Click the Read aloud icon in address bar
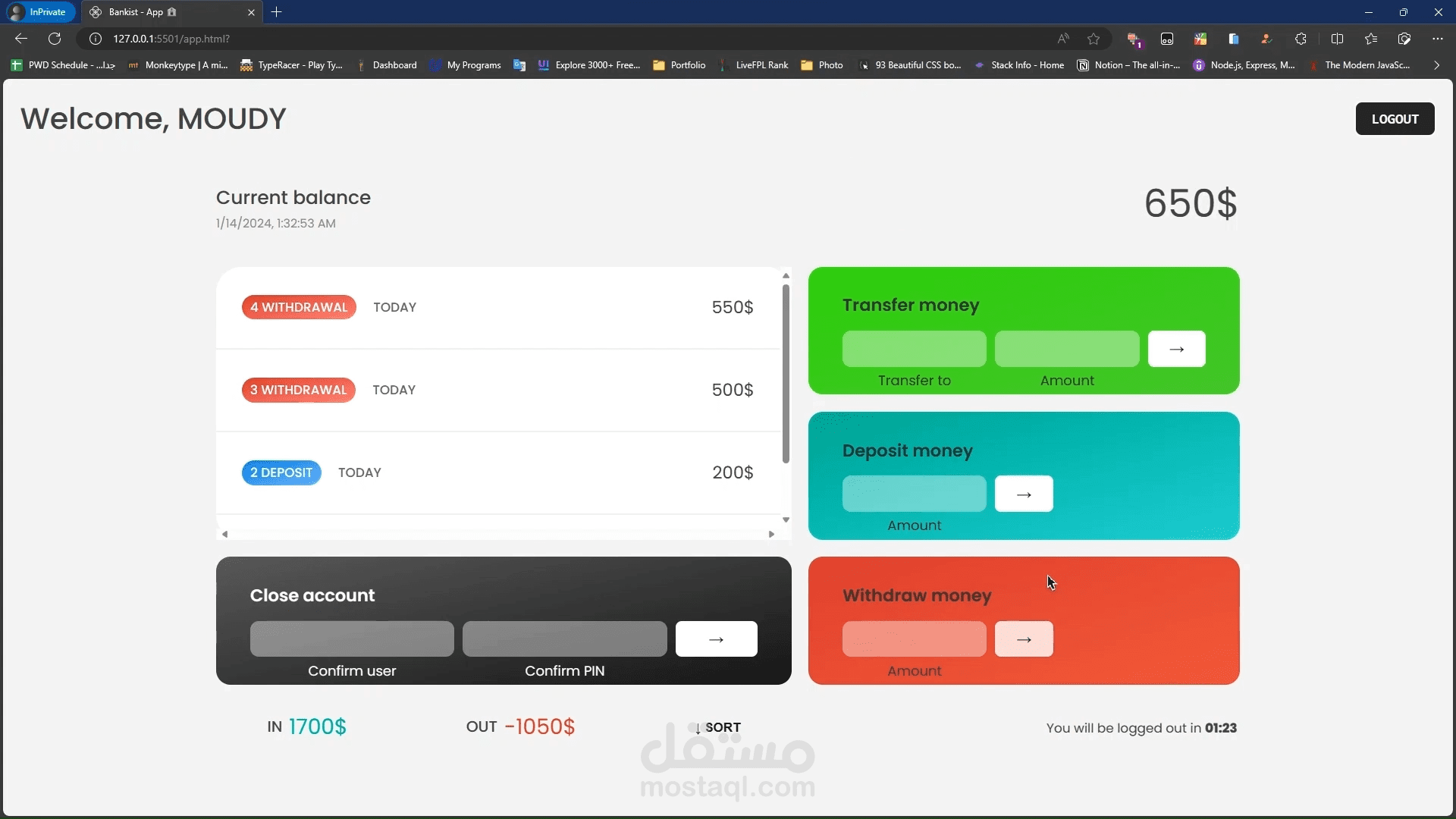 pos(1063,39)
